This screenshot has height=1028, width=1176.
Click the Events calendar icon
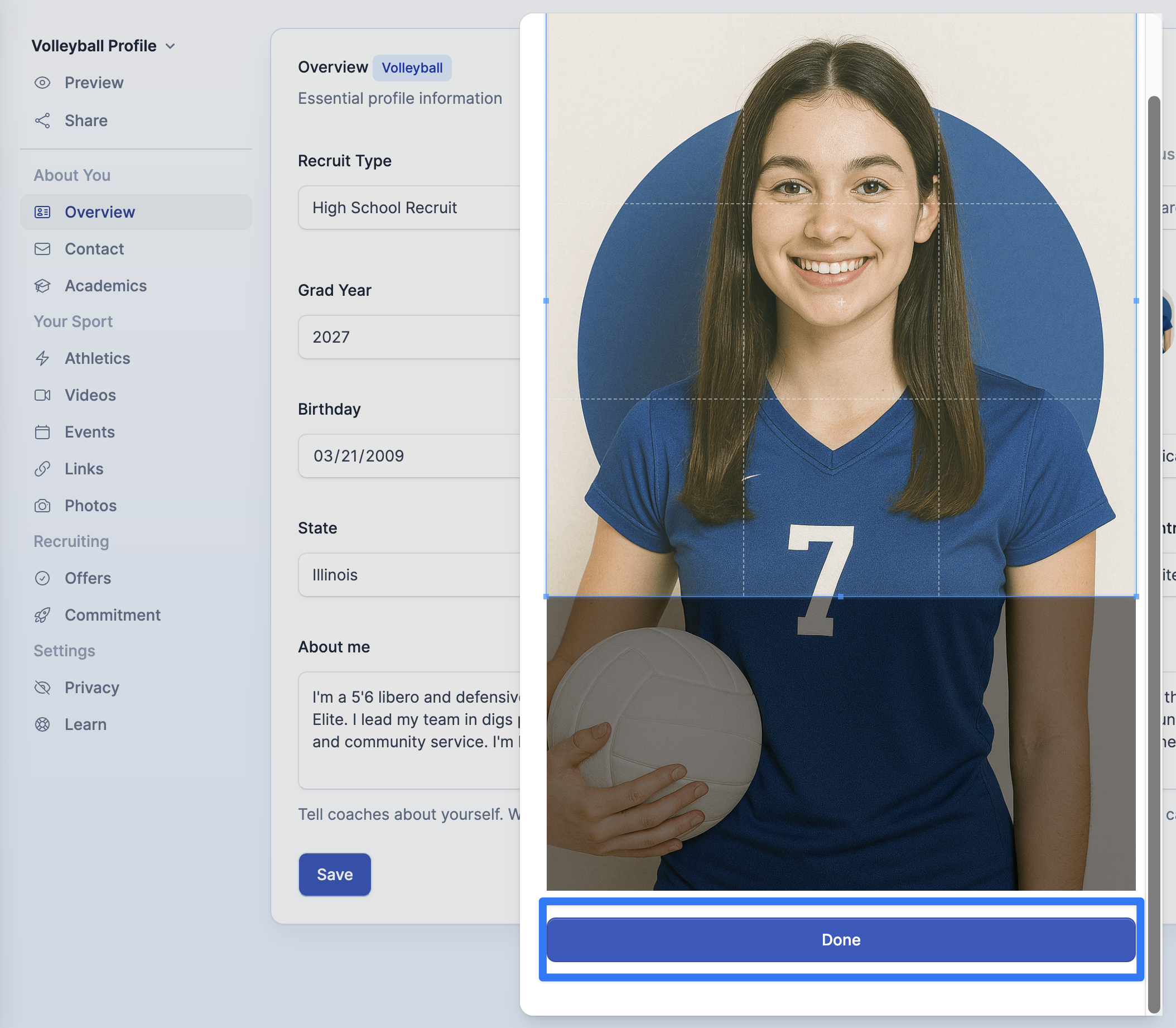tap(42, 432)
